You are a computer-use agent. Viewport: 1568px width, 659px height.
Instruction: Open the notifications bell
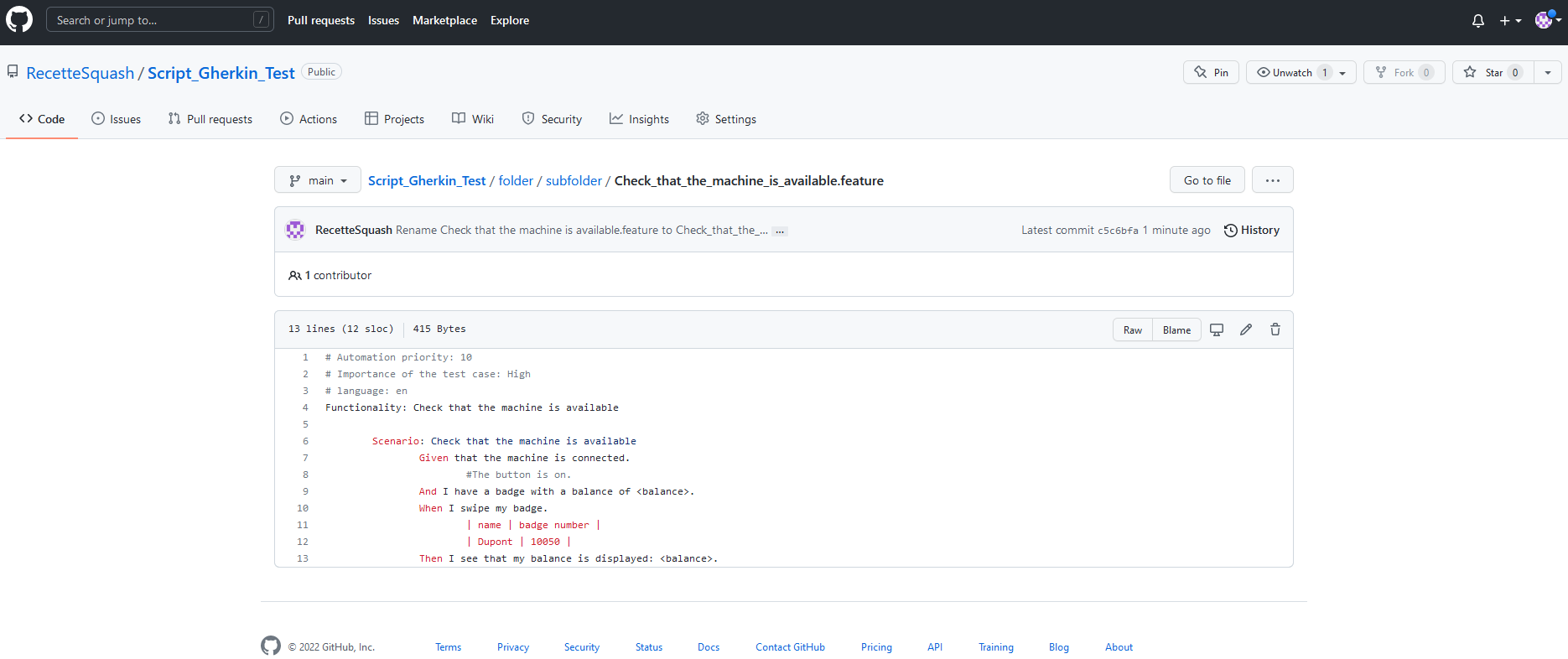1477,21
